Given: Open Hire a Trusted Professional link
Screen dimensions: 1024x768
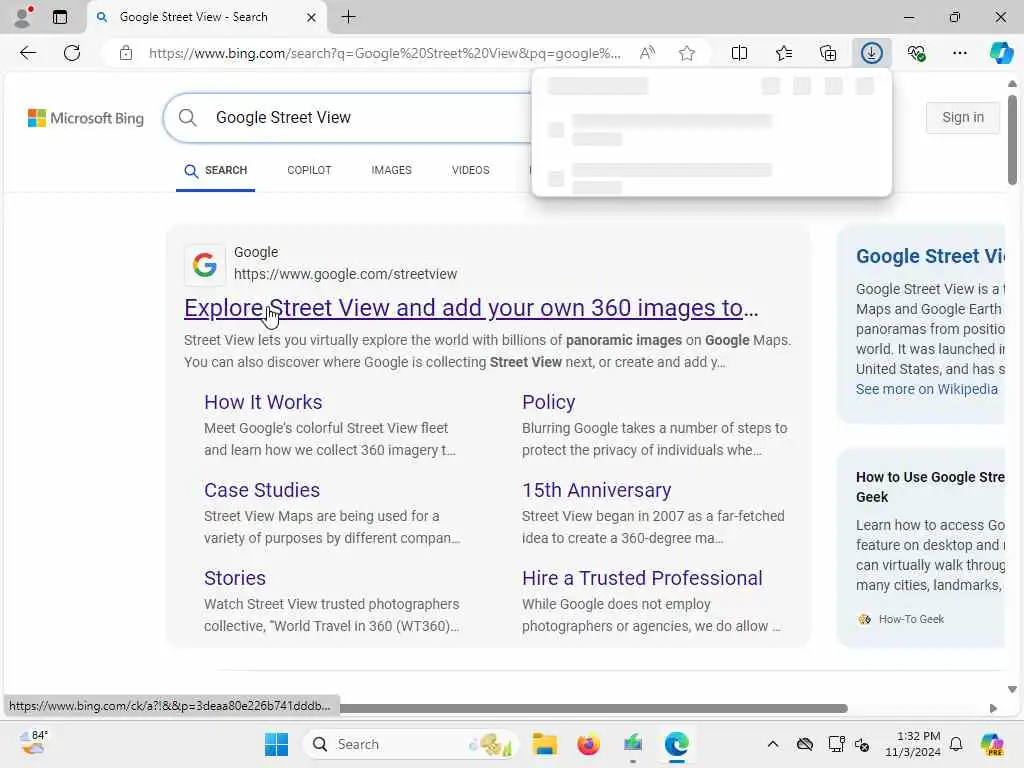Looking at the screenshot, I should 642,579.
